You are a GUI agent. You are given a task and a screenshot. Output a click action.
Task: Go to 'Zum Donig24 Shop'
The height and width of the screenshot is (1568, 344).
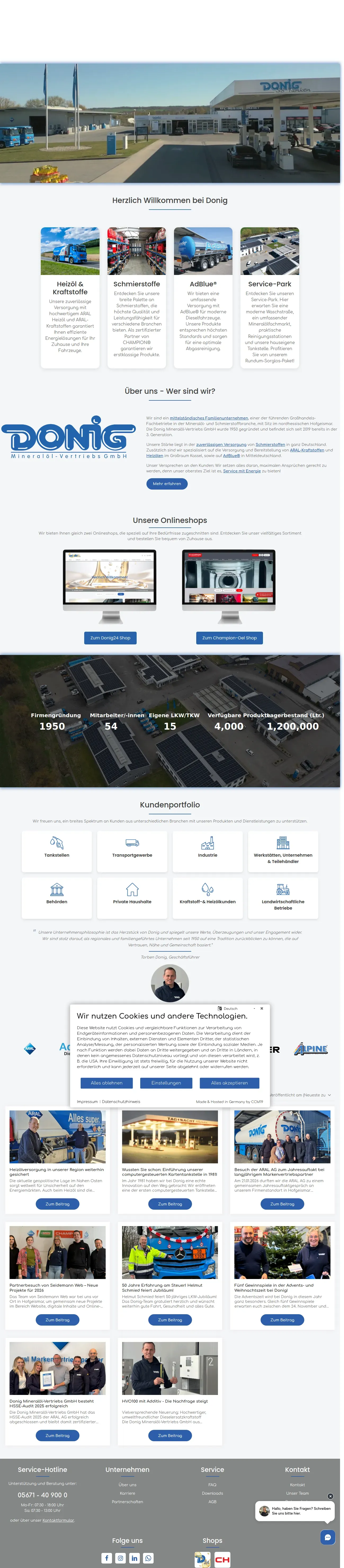pos(110,637)
